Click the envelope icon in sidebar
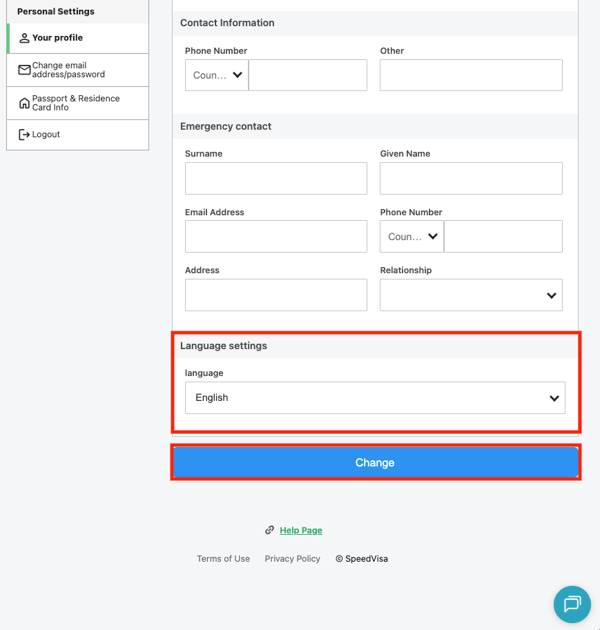 (x=24, y=70)
